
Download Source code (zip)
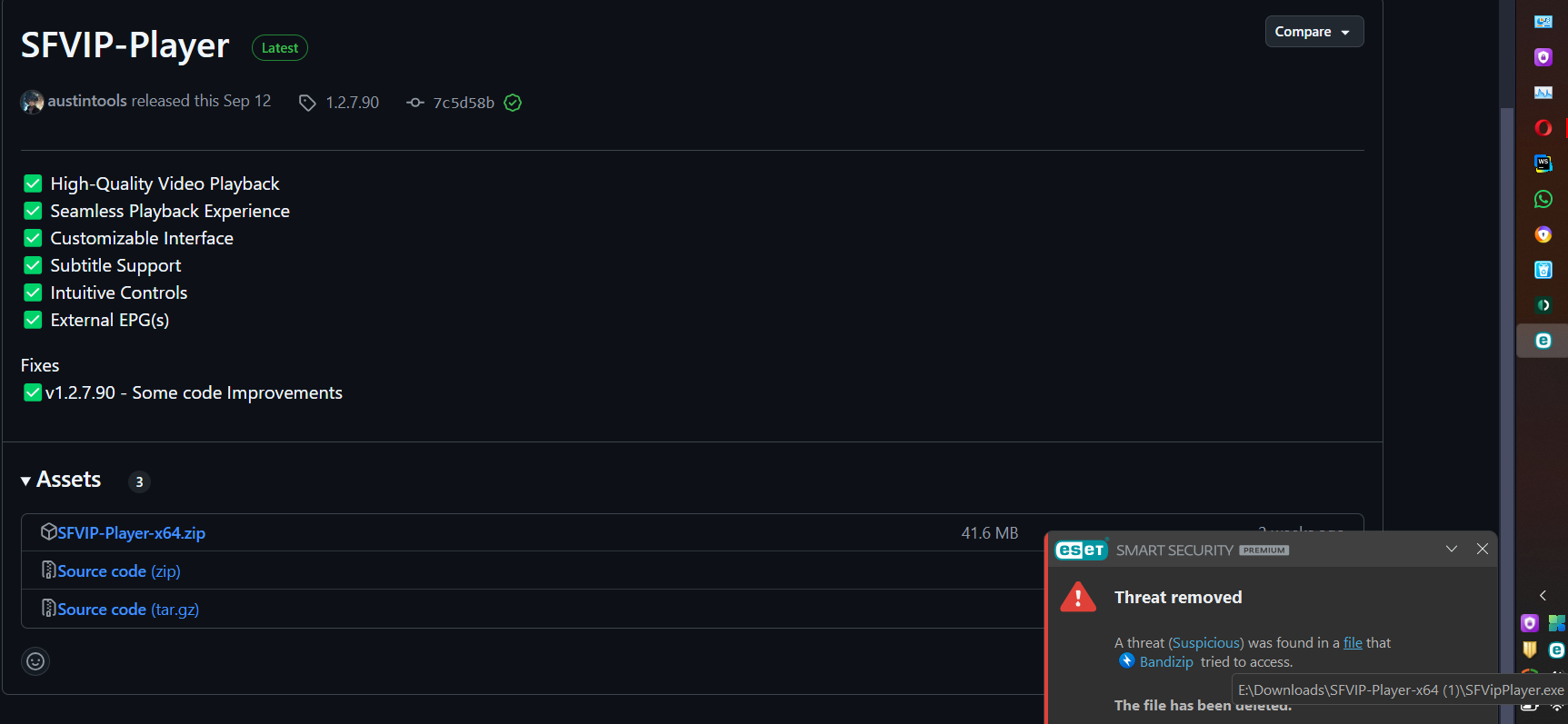pos(119,571)
